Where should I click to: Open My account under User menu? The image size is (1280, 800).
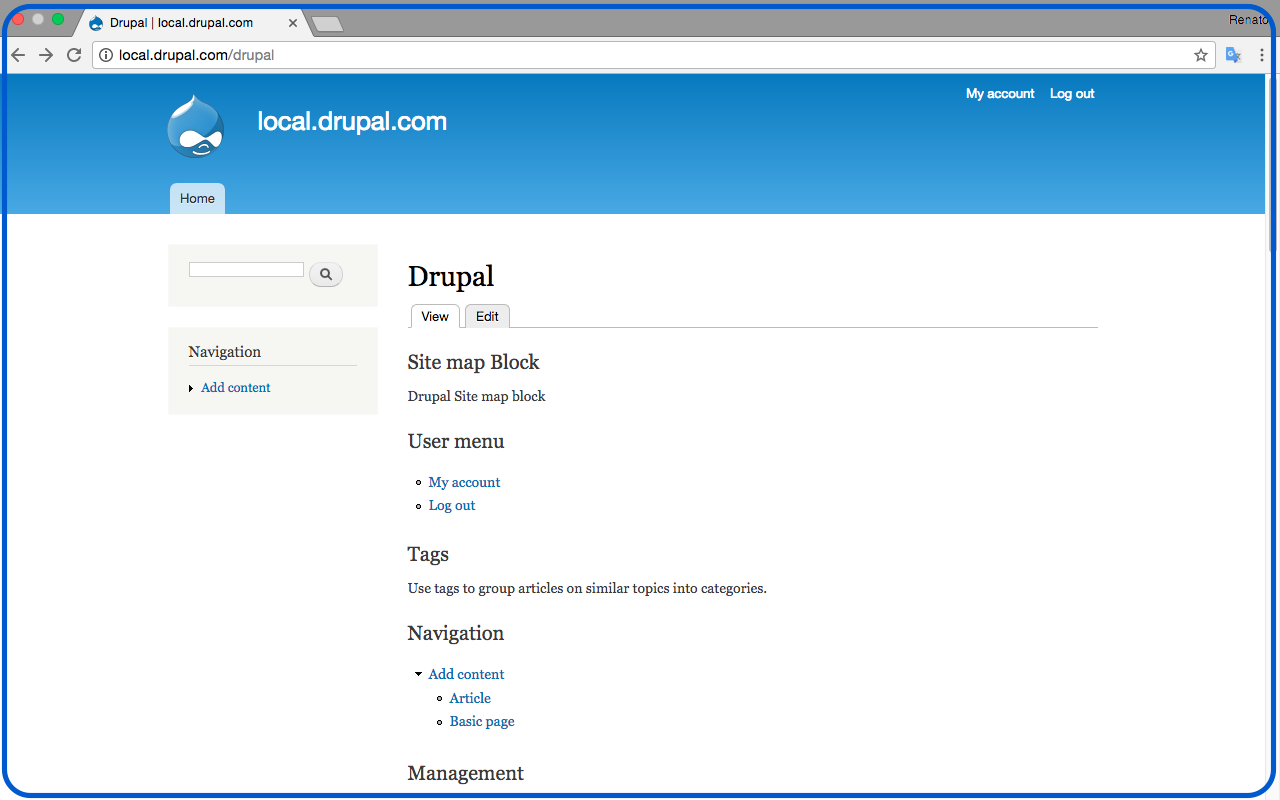click(x=464, y=482)
